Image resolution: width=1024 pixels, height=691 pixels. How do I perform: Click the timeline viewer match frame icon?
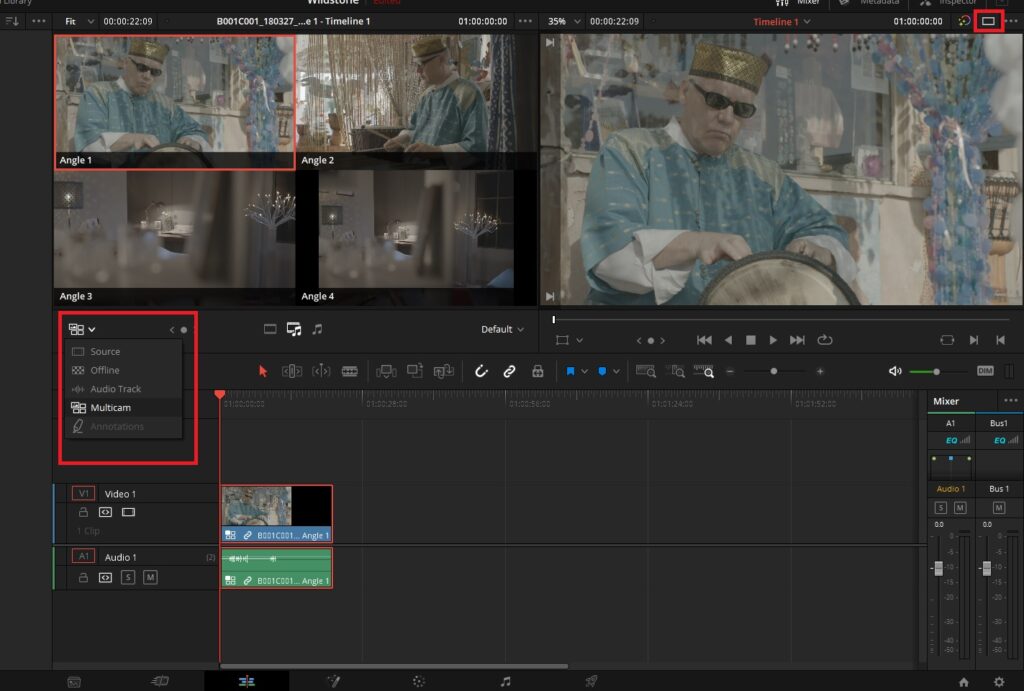click(947, 340)
